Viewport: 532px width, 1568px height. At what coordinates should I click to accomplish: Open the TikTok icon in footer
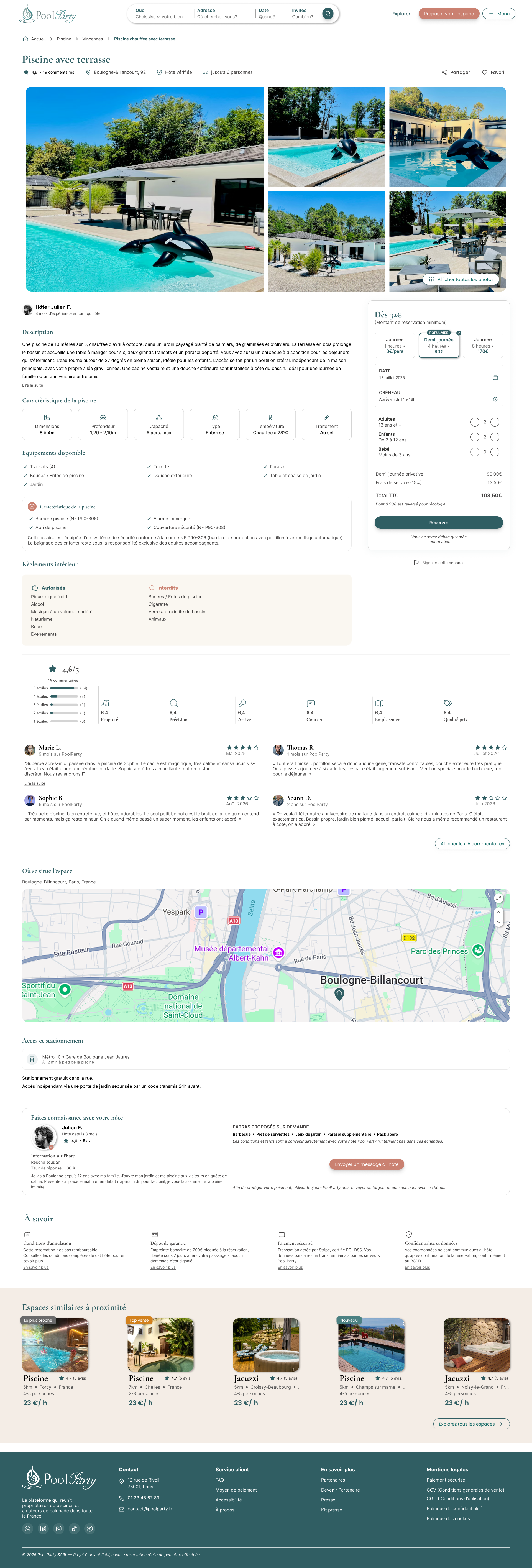coord(74,1528)
